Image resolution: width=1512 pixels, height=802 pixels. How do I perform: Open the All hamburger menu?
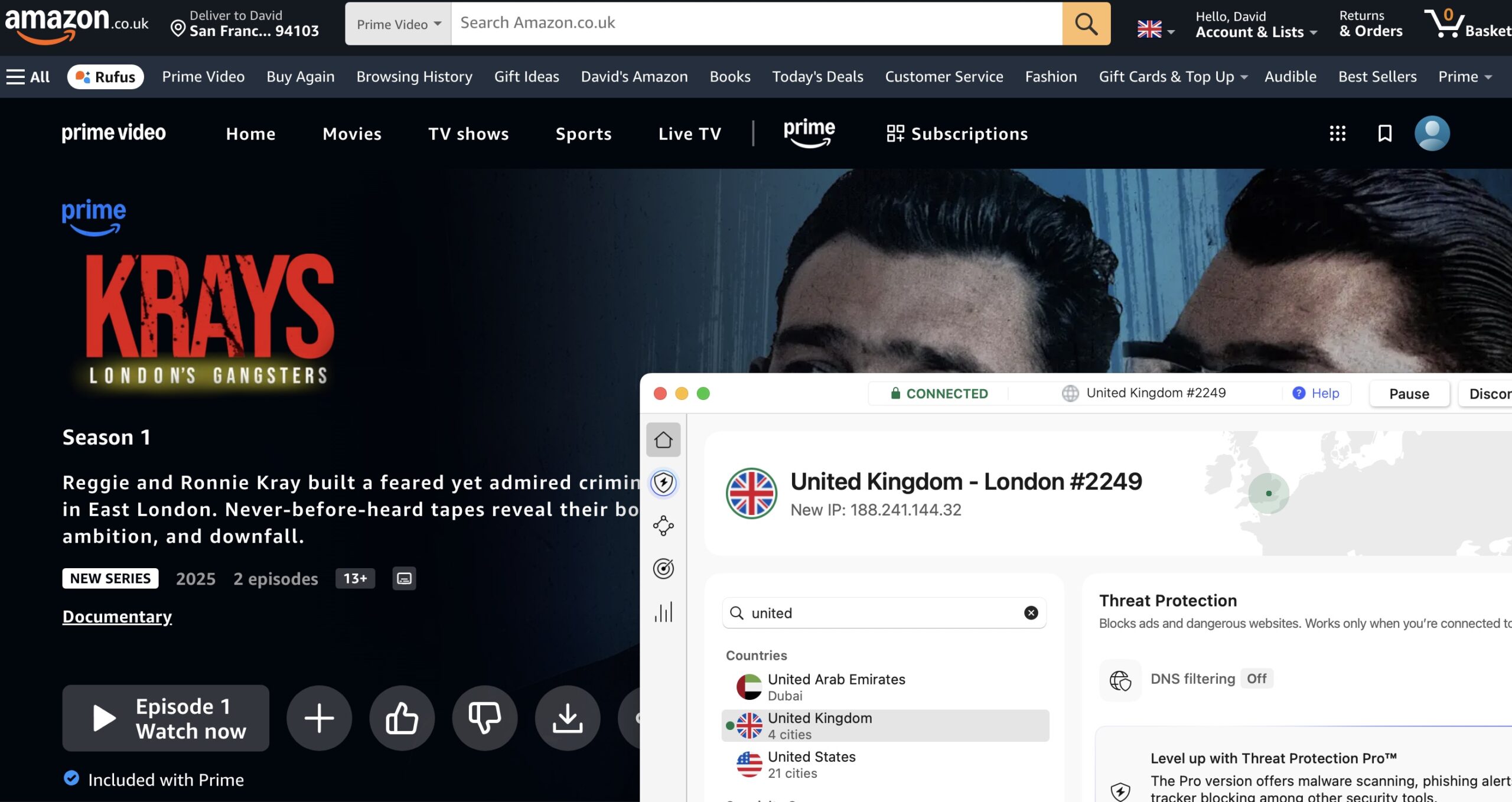28,77
